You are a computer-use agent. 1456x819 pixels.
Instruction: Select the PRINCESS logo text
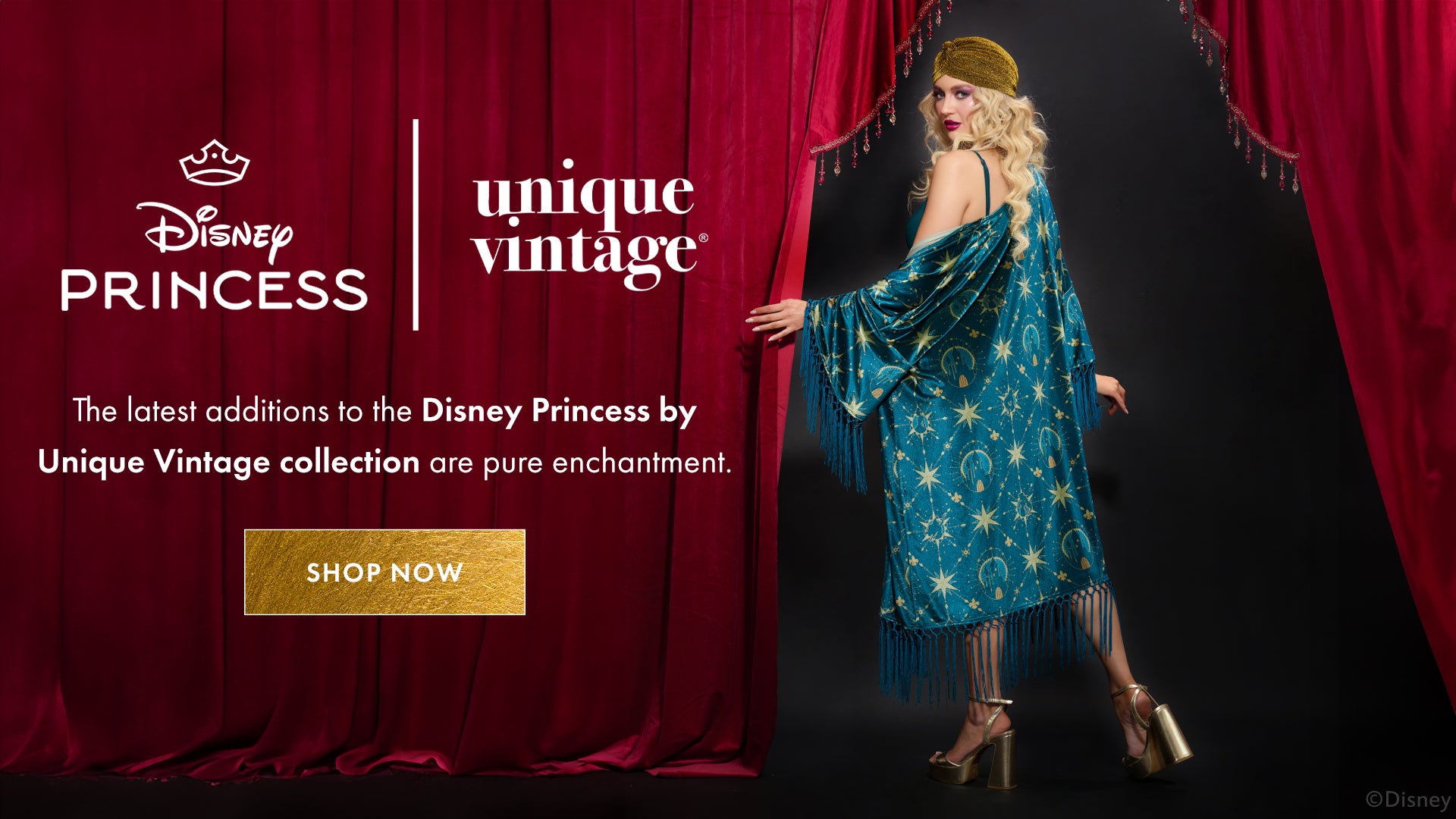tap(215, 290)
